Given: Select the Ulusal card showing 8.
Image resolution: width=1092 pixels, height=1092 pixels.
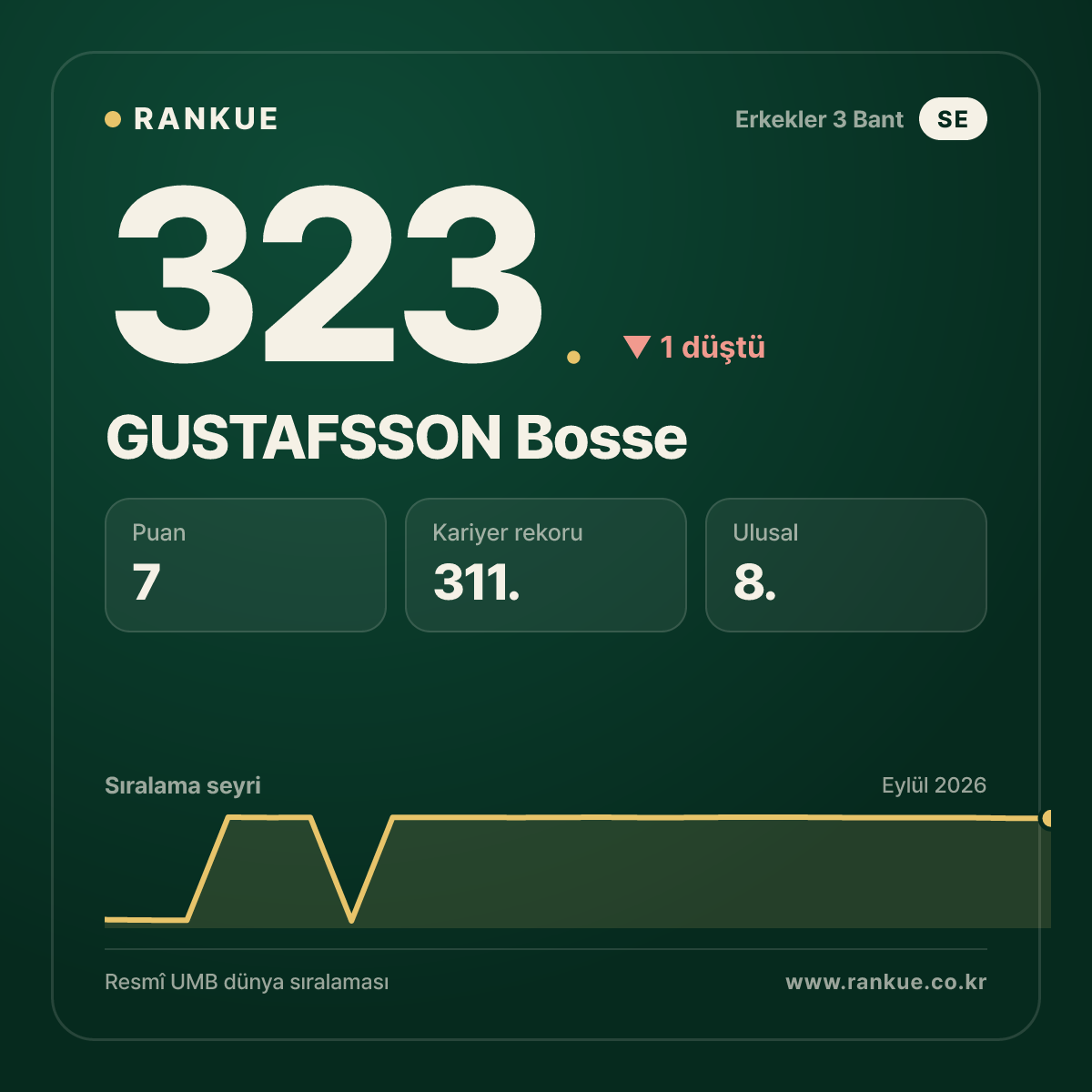Looking at the screenshot, I should (846, 565).
